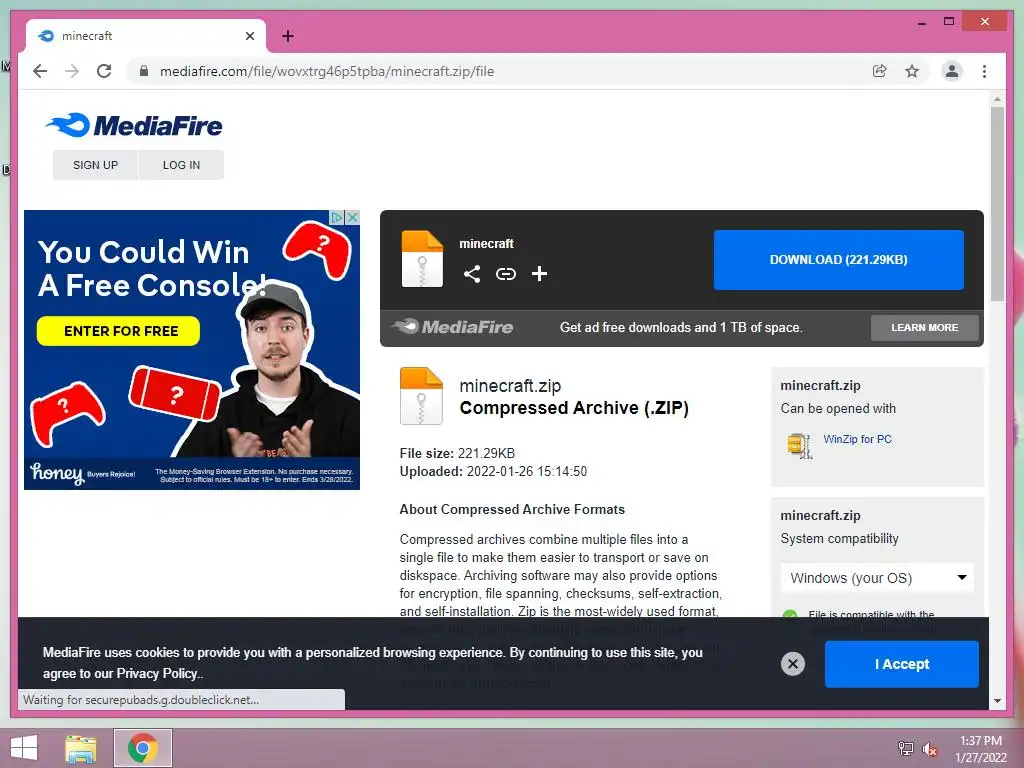Open the Chrome profile avatar menu
The height and width of the screenshot is (768, 1024).
pyautogui.click(x=952, y=71)
